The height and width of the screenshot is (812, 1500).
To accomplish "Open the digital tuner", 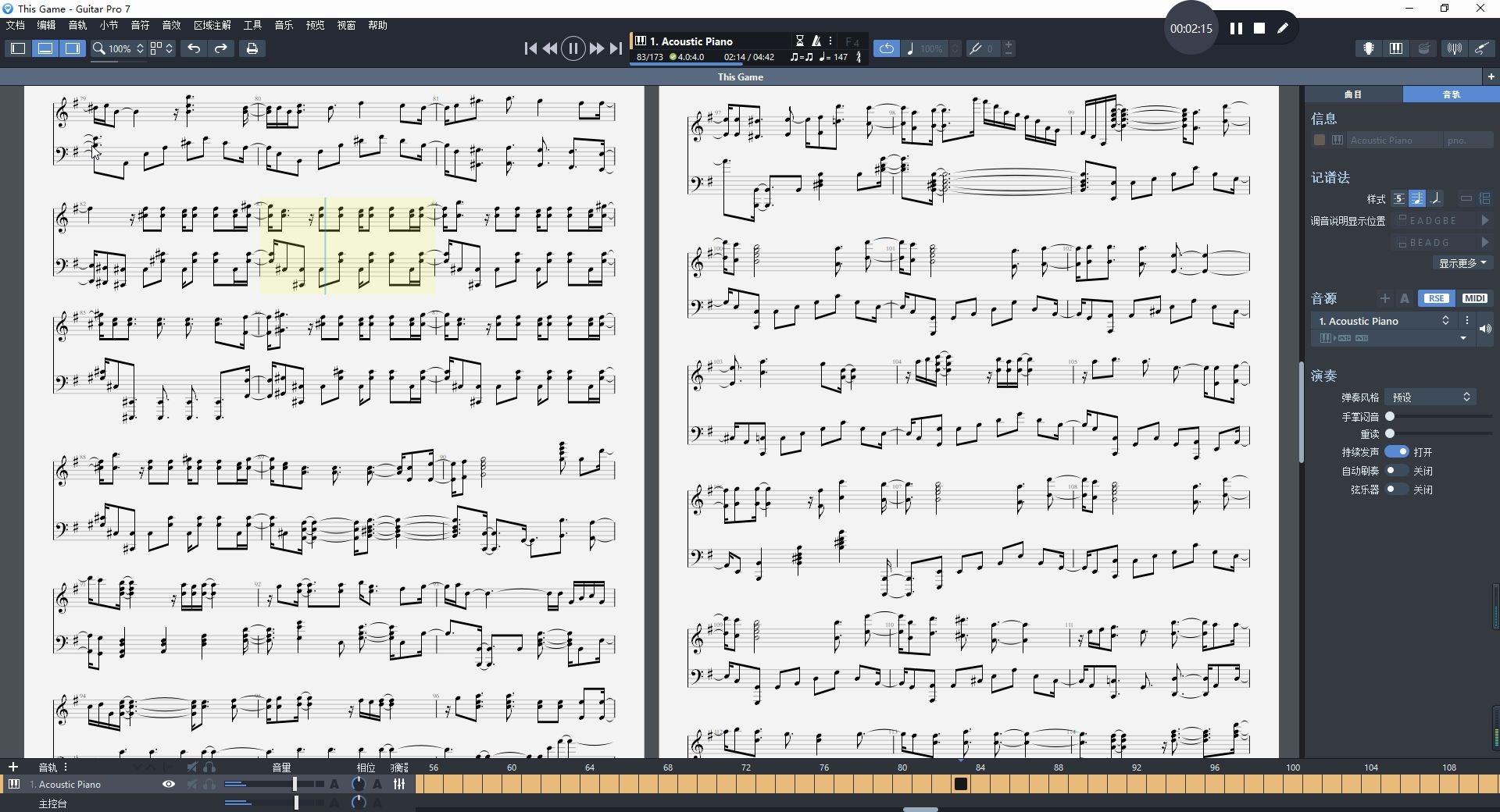I will (1454, 48).
